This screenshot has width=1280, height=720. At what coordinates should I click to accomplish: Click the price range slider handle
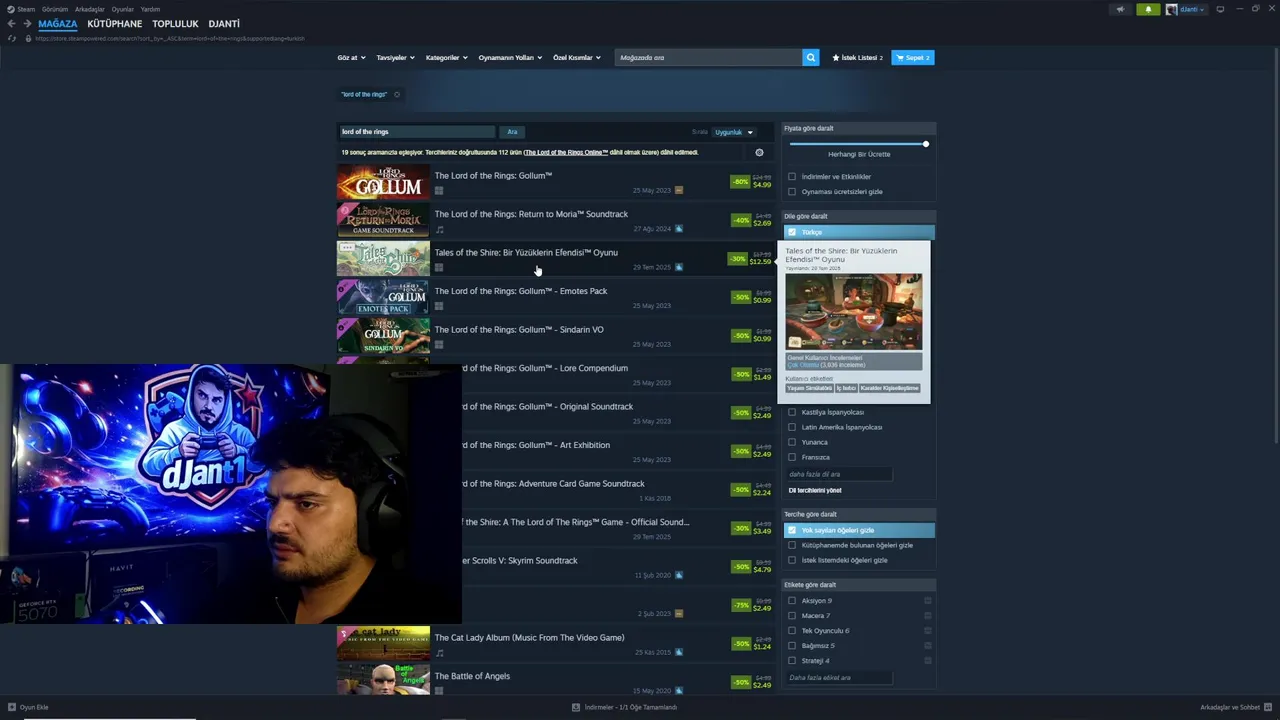point(926,144)
